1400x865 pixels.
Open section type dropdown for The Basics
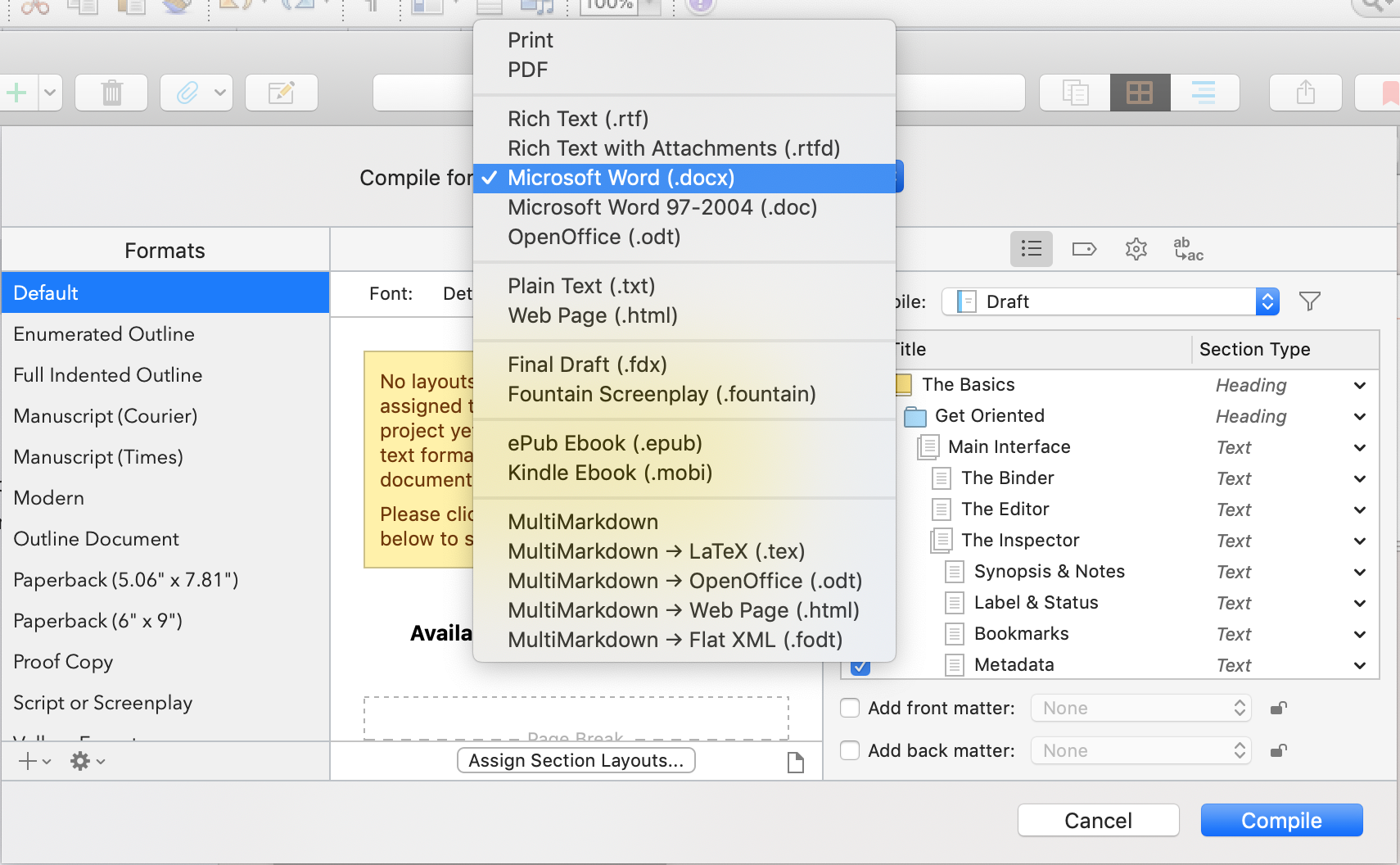1360,386
